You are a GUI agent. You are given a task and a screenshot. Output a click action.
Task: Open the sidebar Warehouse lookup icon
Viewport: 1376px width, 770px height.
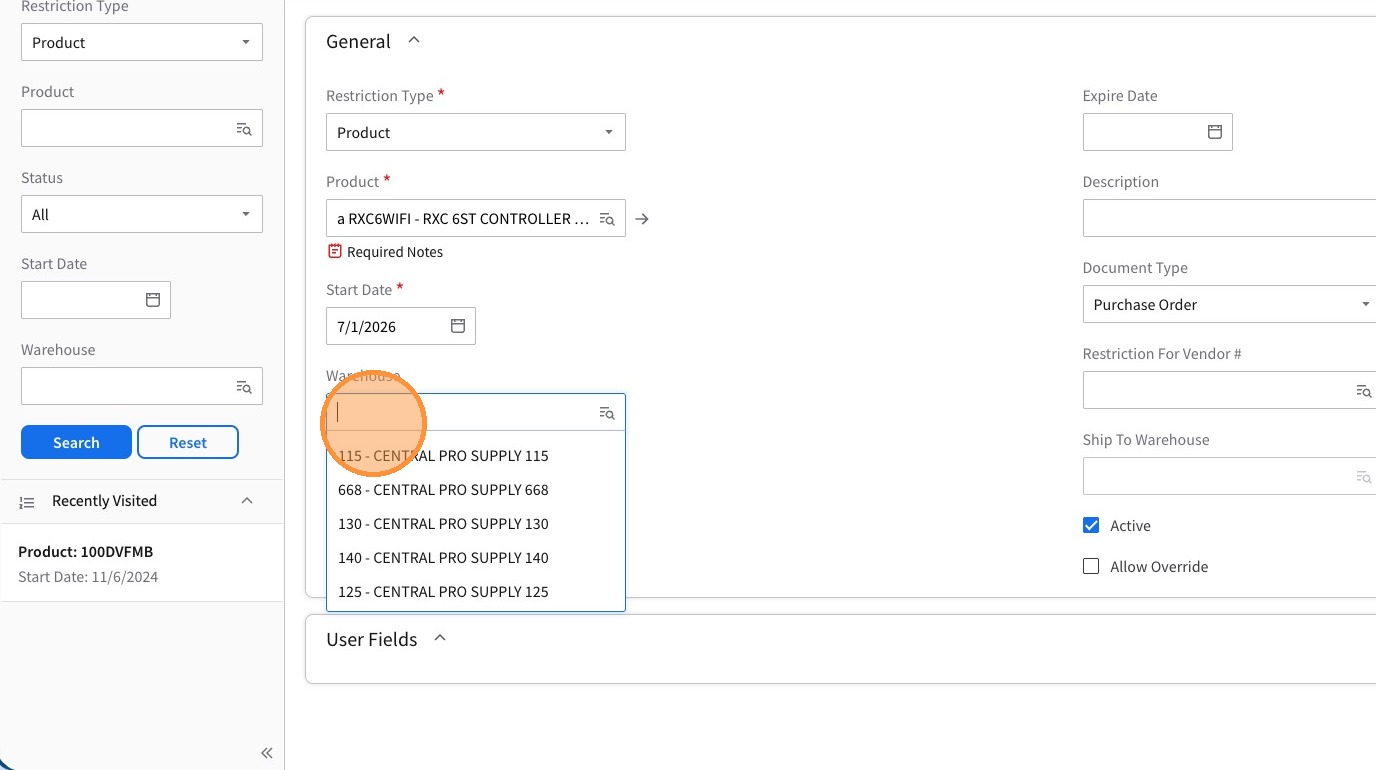click(x=244, y=387)
